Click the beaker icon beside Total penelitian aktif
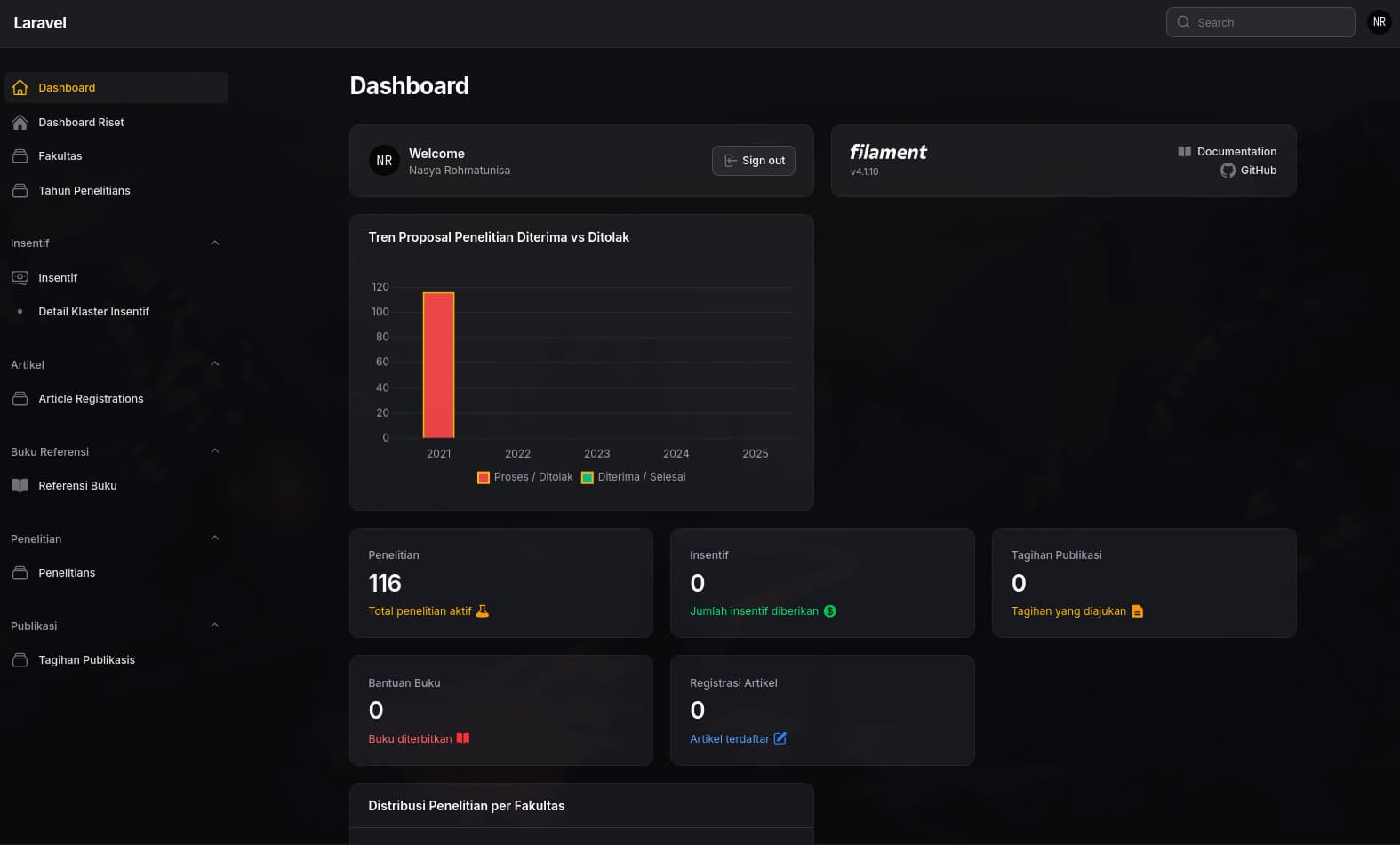Image resolution: width=1400 pixels, height=845 pixels. (483, 610)
